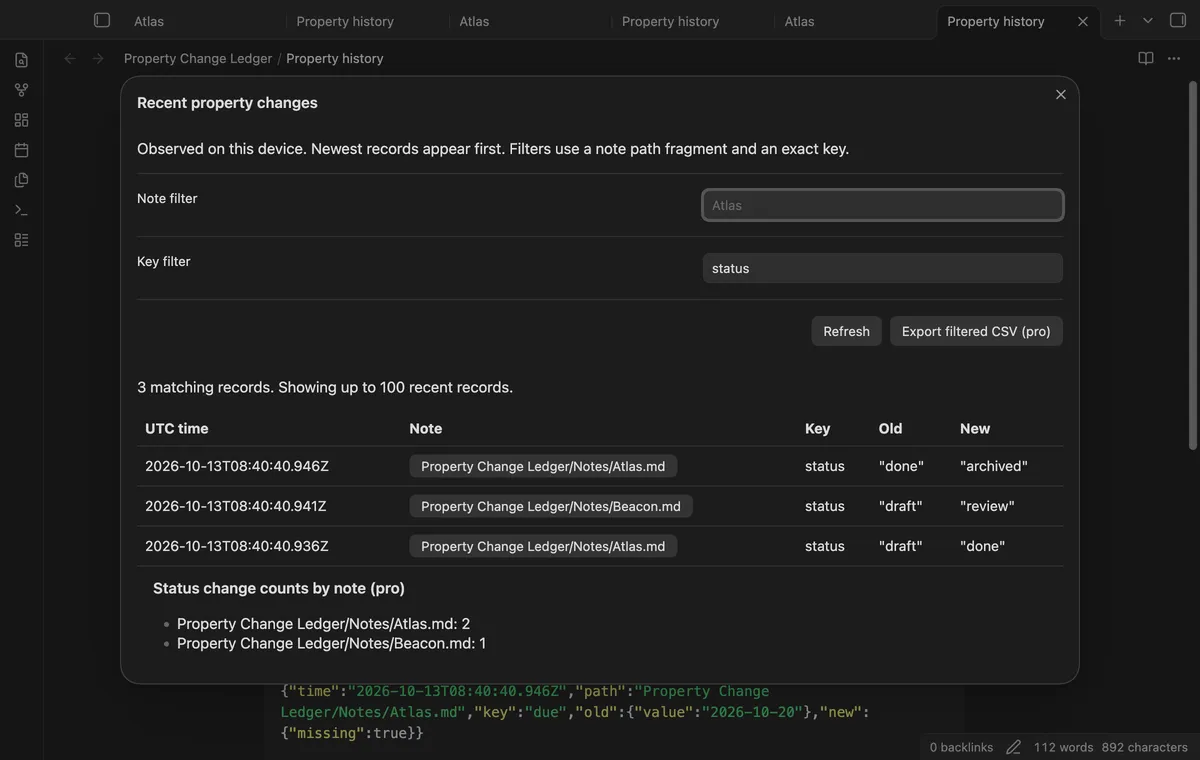Close the Recent property changes dialog
1200x760 pixels.
point(1061,95)
